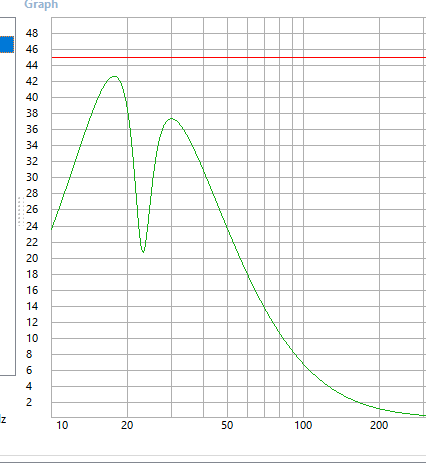
Task: Click the green curve's highest peak
Action: [x=114, y=77]
